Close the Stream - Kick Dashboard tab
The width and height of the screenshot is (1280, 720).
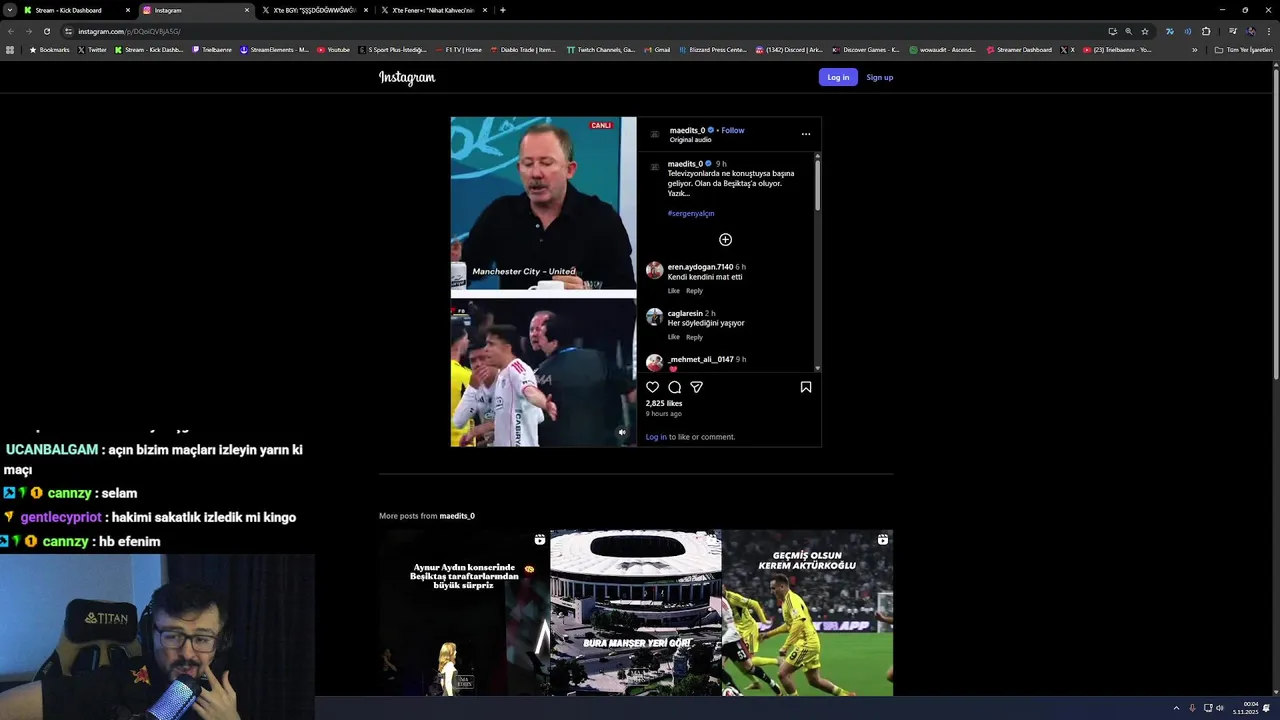coord(128,10)
